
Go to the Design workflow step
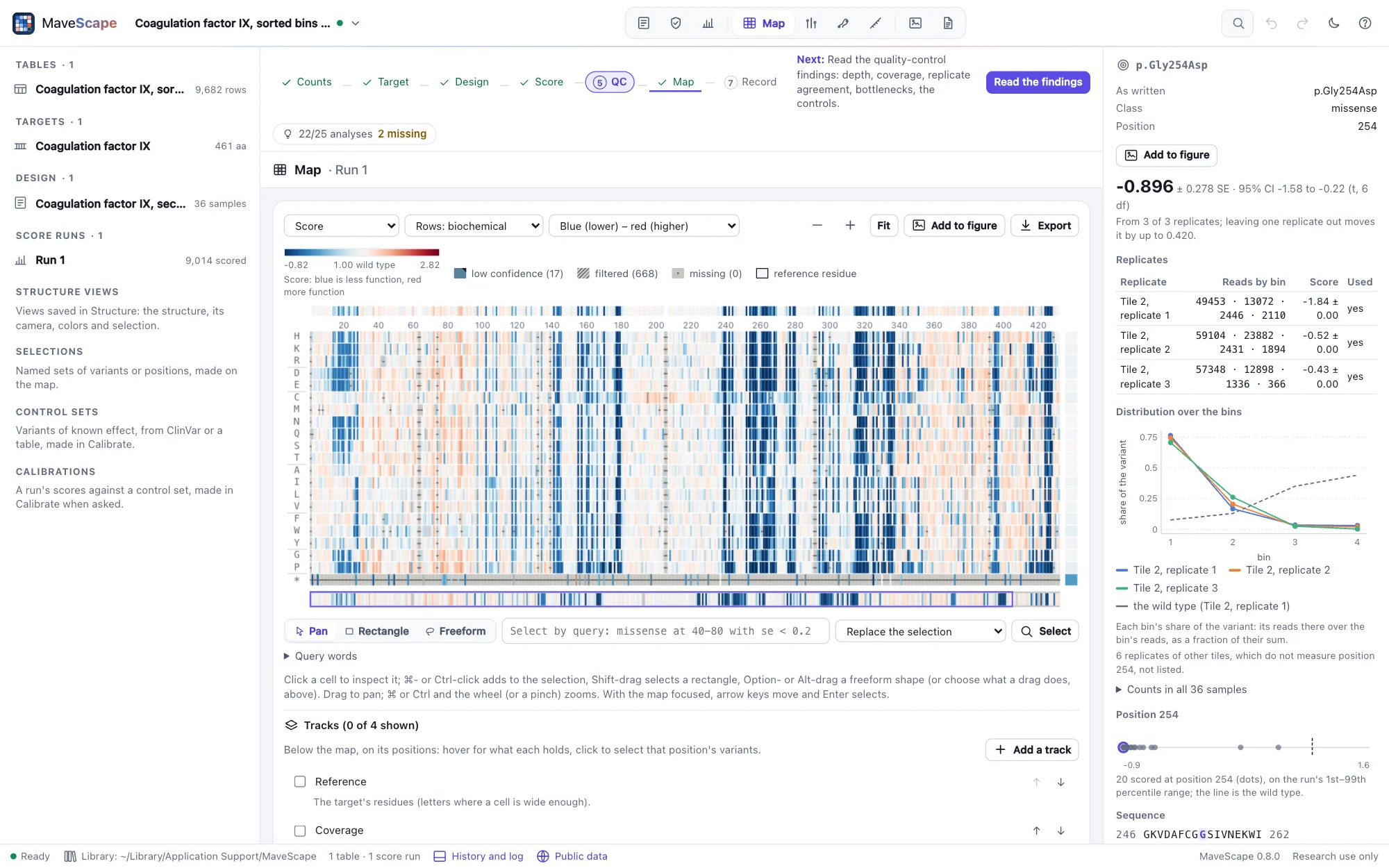pos(465,82)
